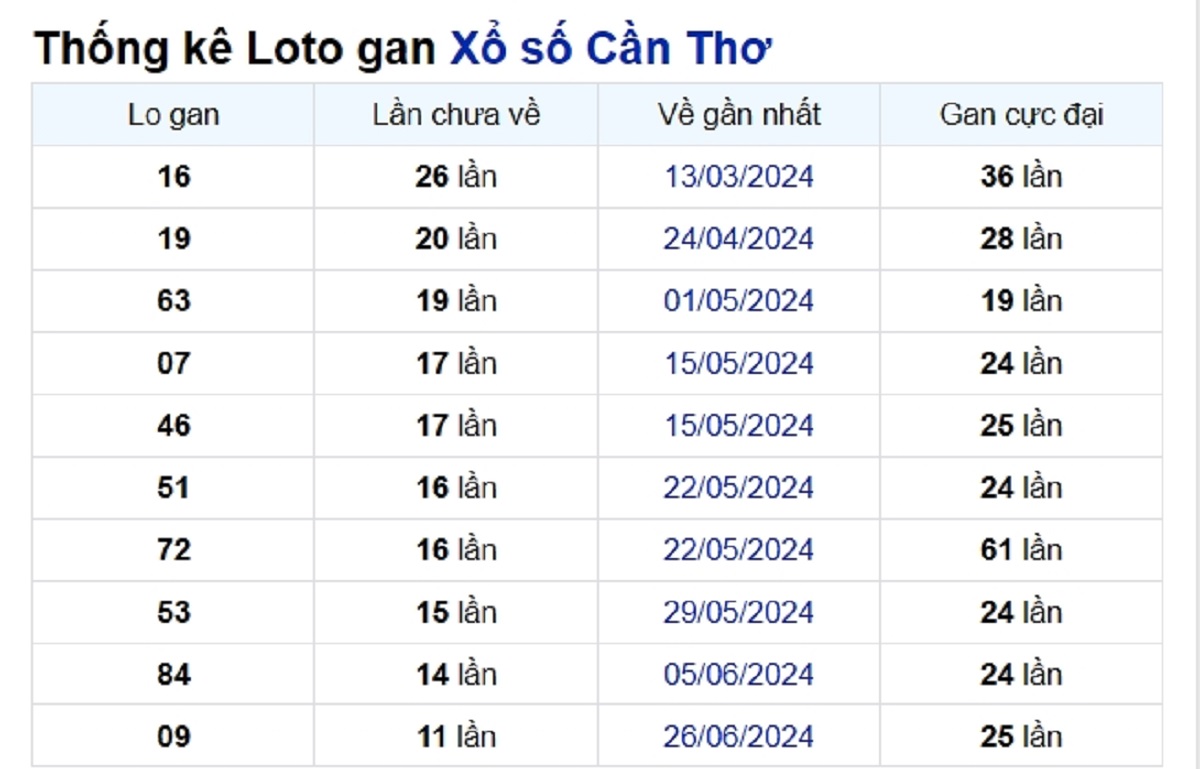1200x769 pixels.
Task: Select the Về gần nhất column header
Action: coord(739,114)
